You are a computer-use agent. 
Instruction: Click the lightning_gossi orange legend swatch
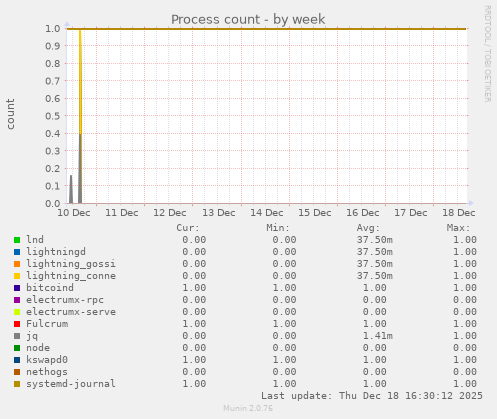17,264
